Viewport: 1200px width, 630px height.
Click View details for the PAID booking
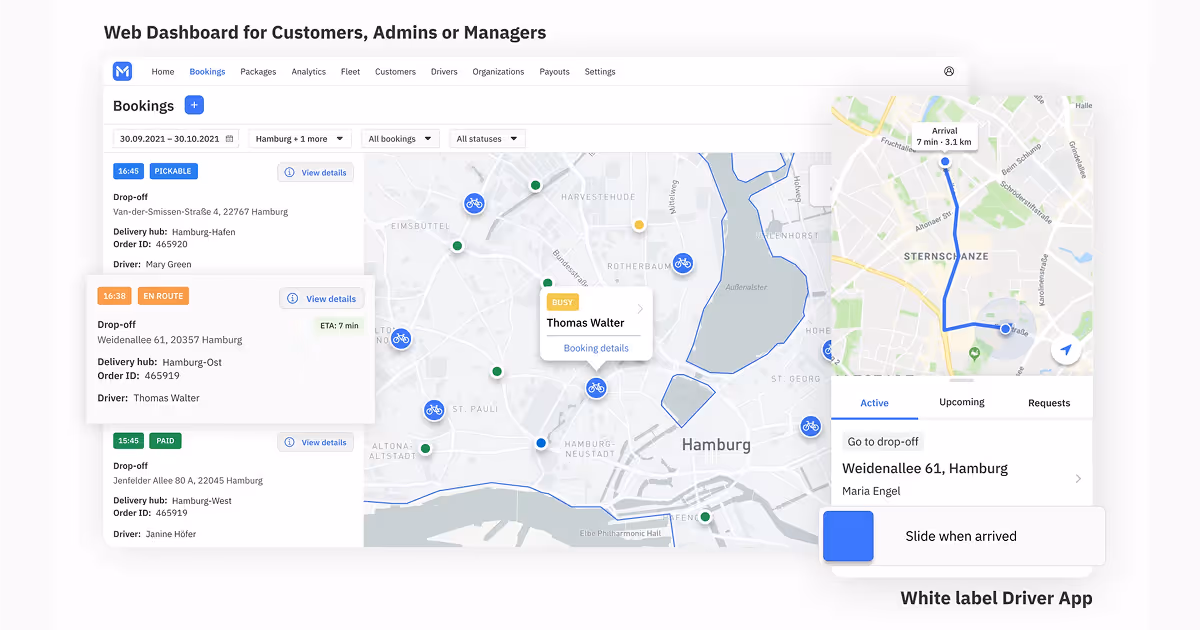315,442
